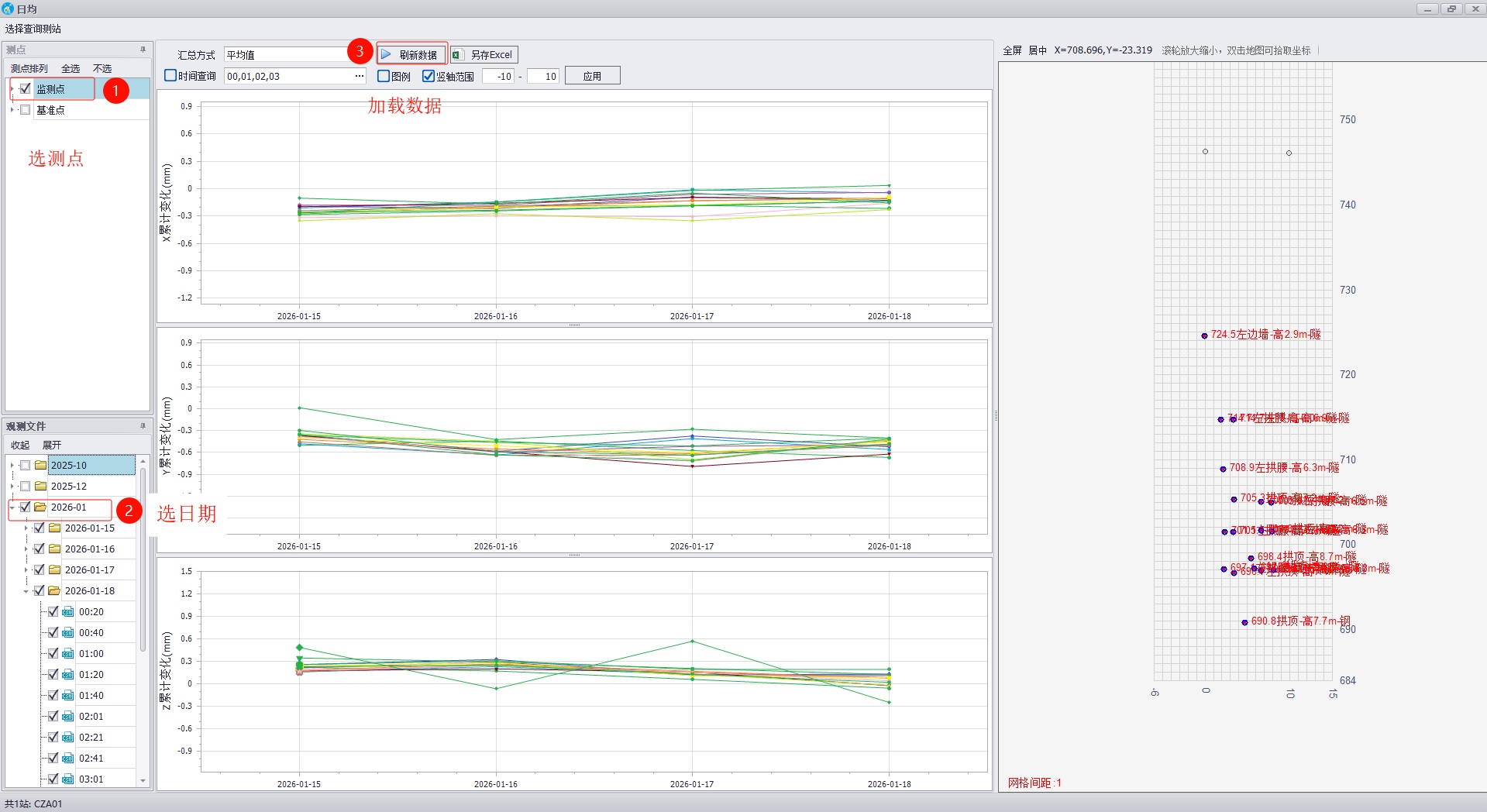Click the 刷新数据 refresh data button
Screen dimensions: 1487x812
pyautogui.click(x=411, y=55)
